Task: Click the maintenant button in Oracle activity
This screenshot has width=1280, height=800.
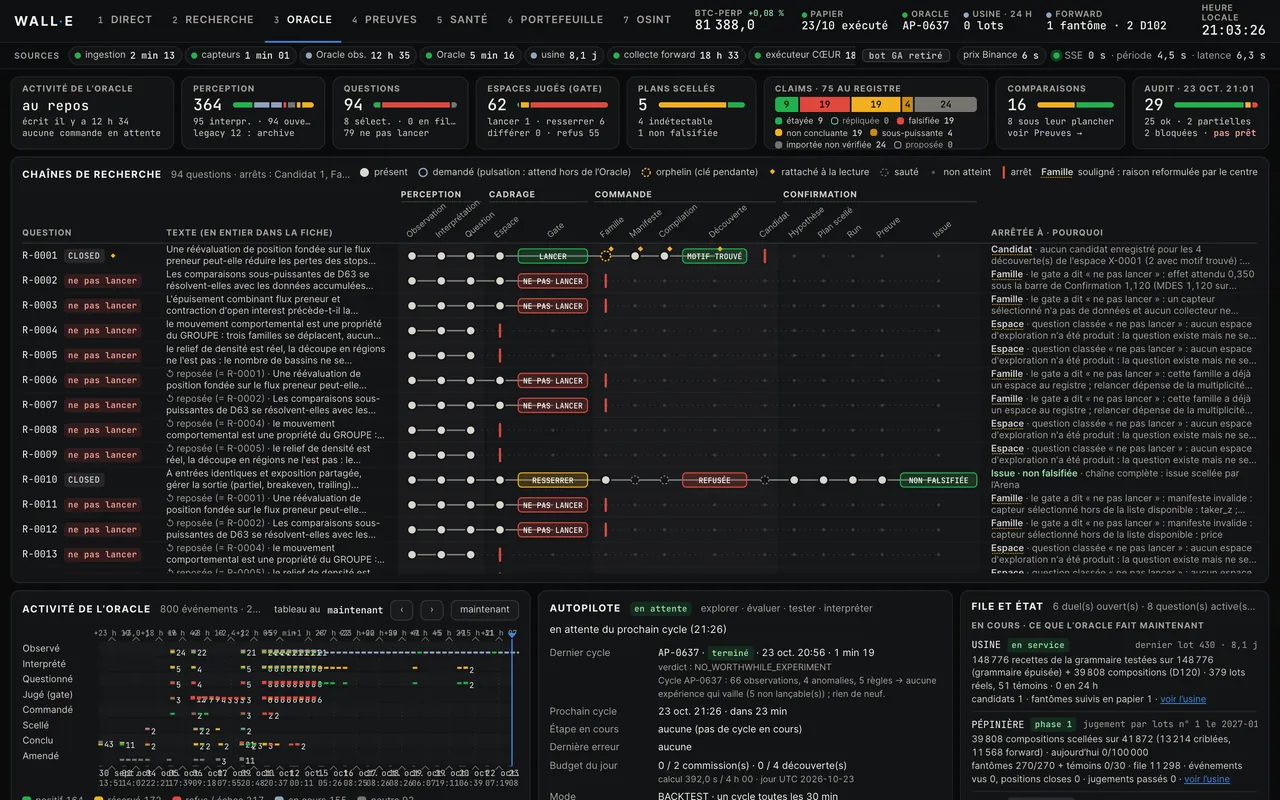Action: pyautogui.click(x=485, y=609)
